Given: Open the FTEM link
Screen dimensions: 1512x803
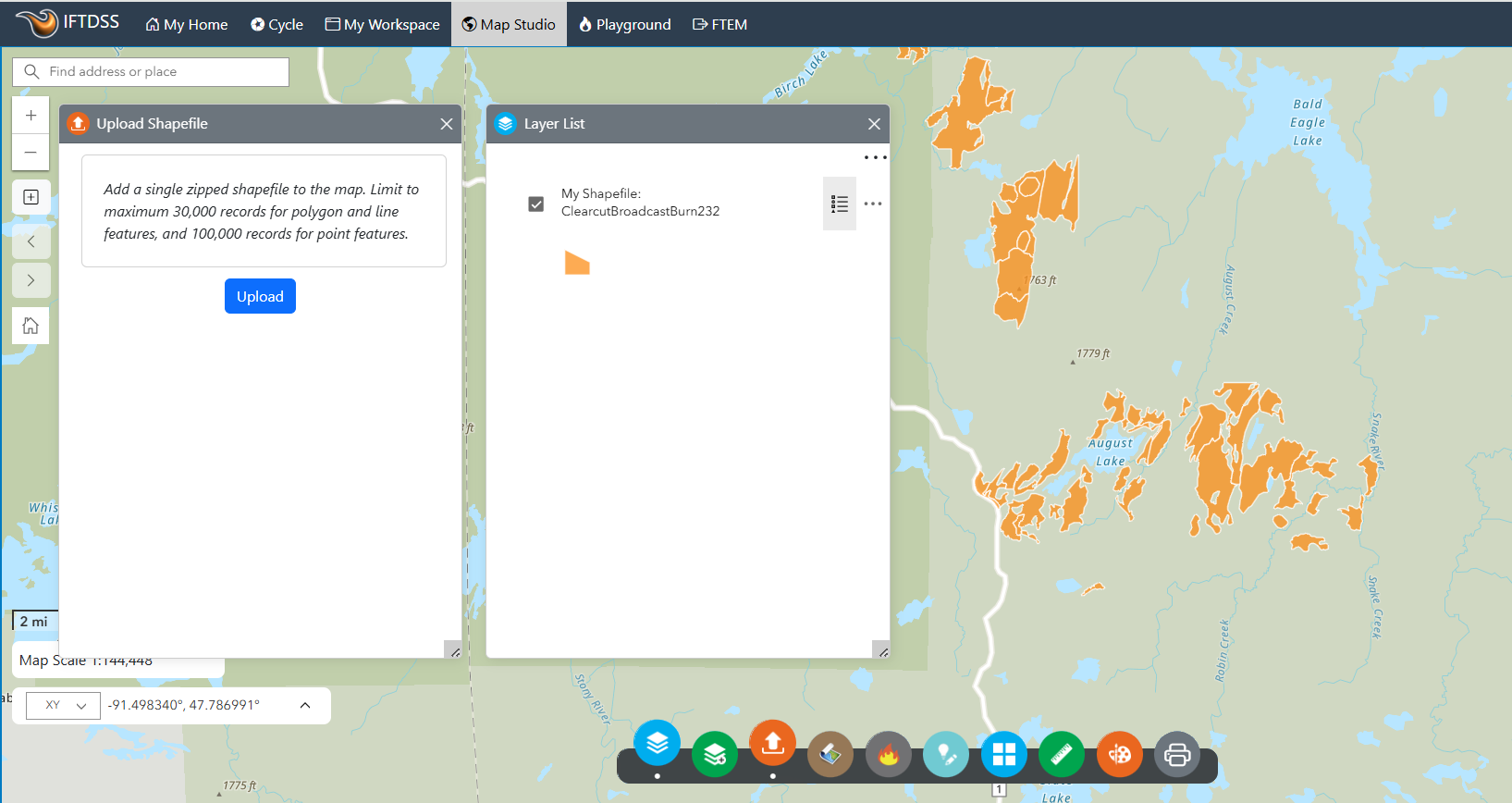Looking at the screenshot, I should pos(719,24).
